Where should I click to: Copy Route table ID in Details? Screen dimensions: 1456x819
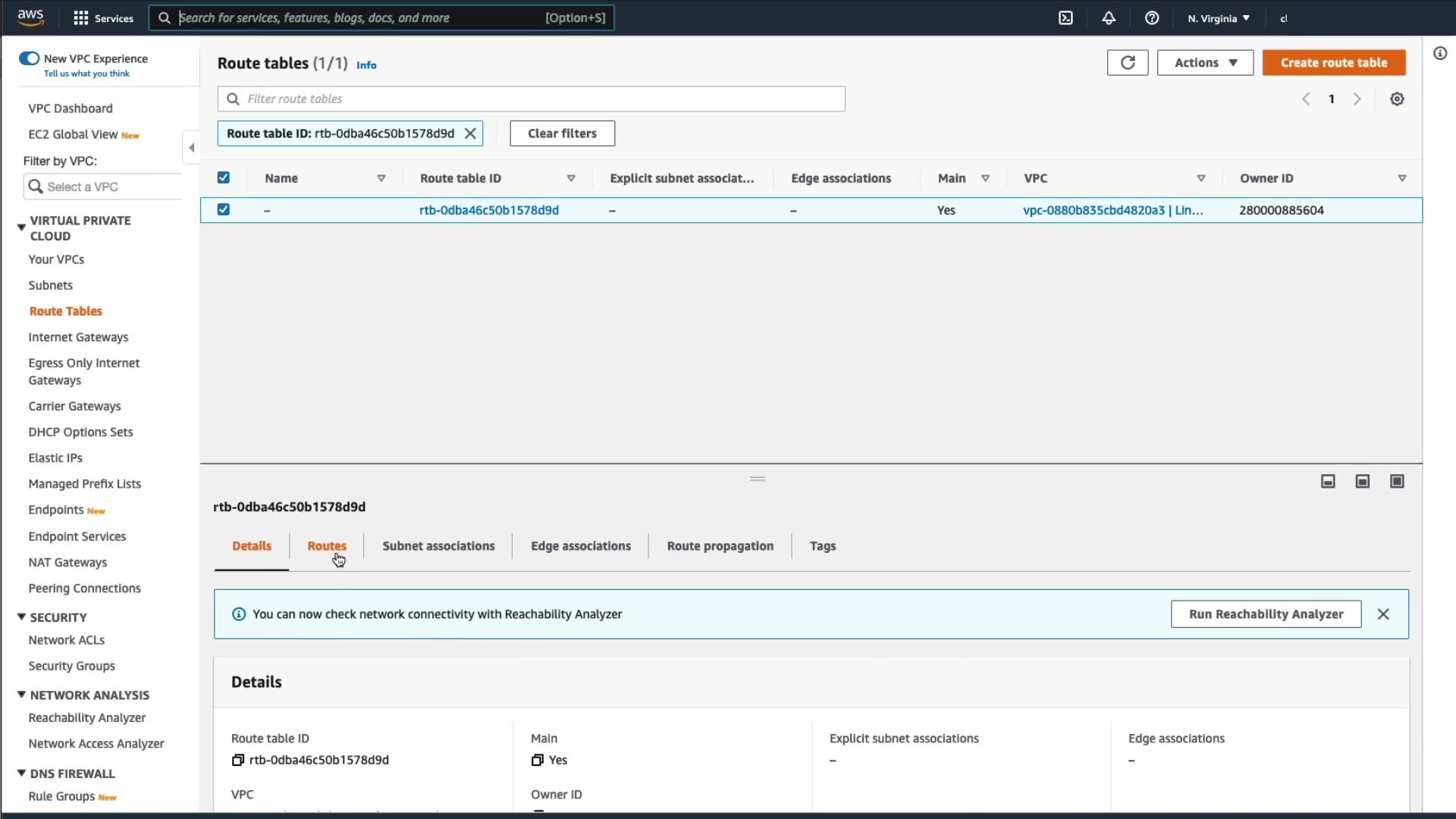pos(237,760)
